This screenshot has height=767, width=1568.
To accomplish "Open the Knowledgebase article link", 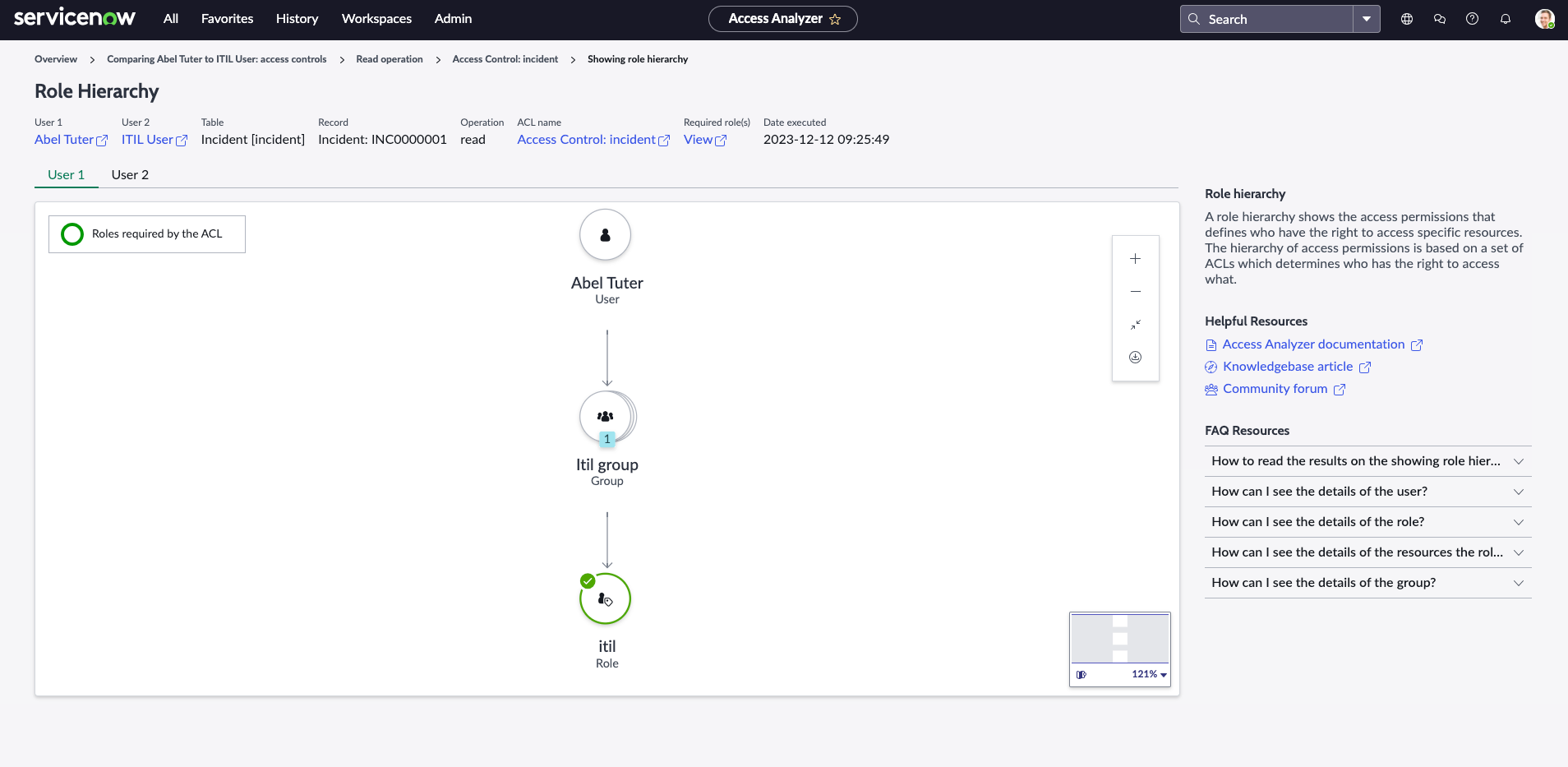I will coord(1288,367).
